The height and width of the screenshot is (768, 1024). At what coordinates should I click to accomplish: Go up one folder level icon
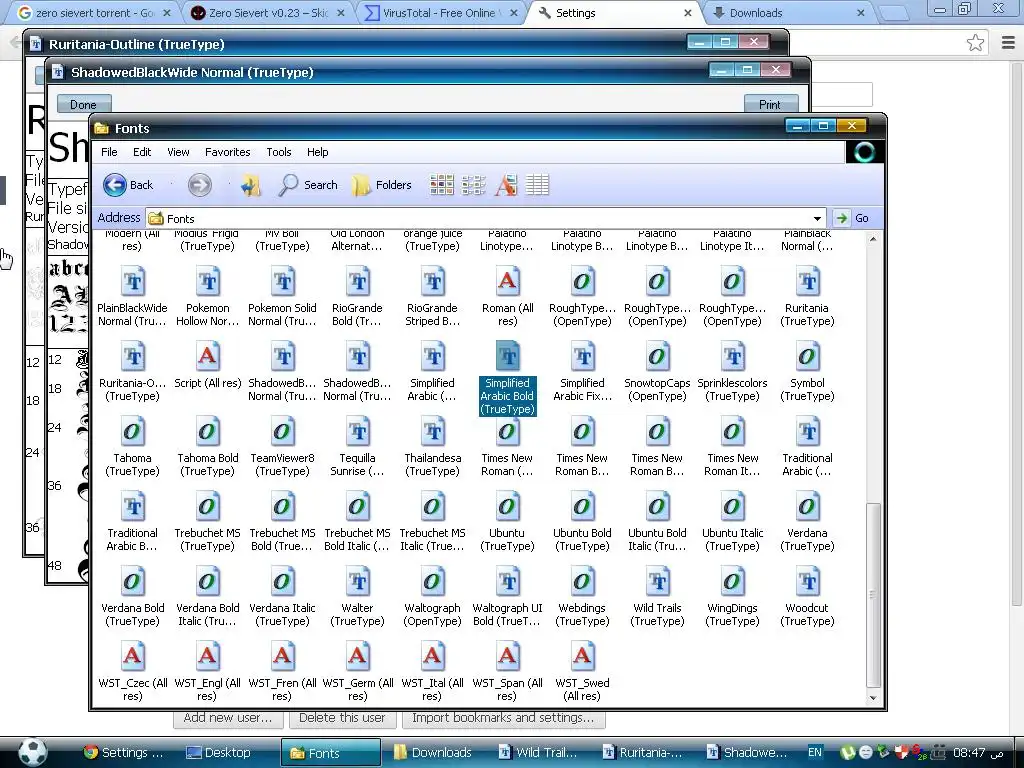point(251,185)
